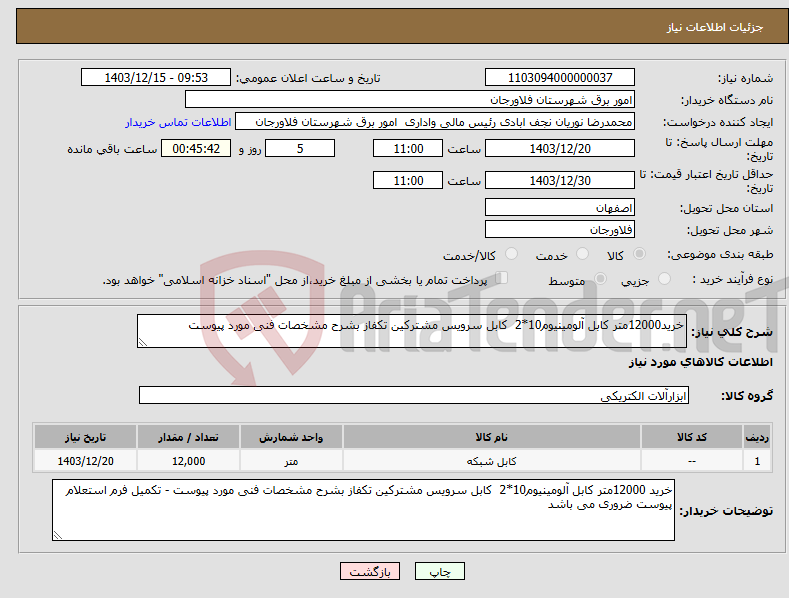Click the need number field 1103094000000037

560,78
